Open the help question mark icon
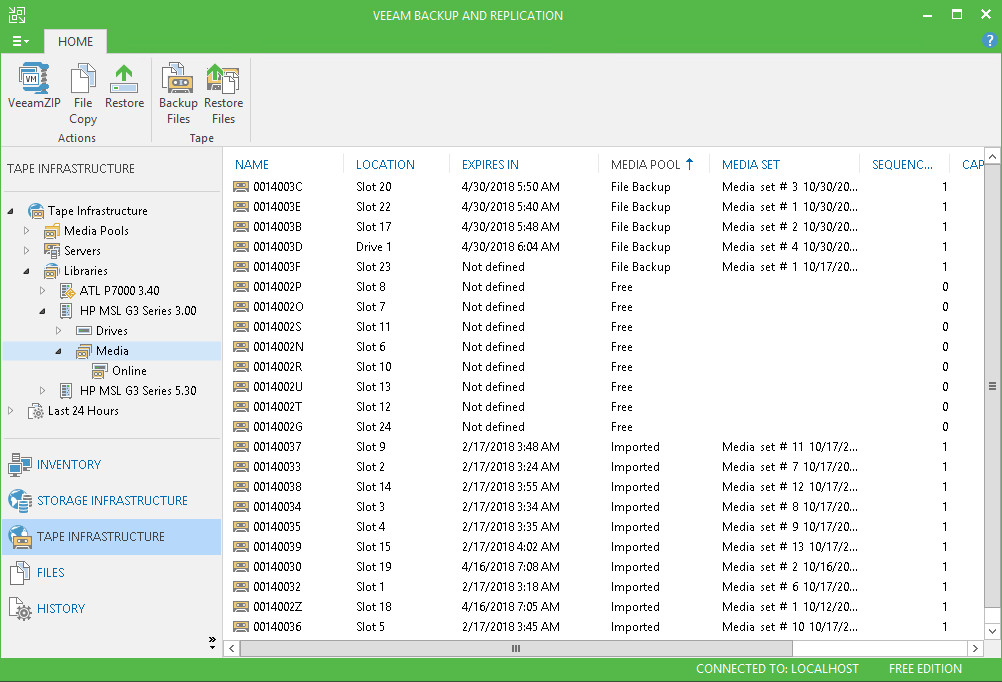 pyautogui.click(x=989, y=41)
